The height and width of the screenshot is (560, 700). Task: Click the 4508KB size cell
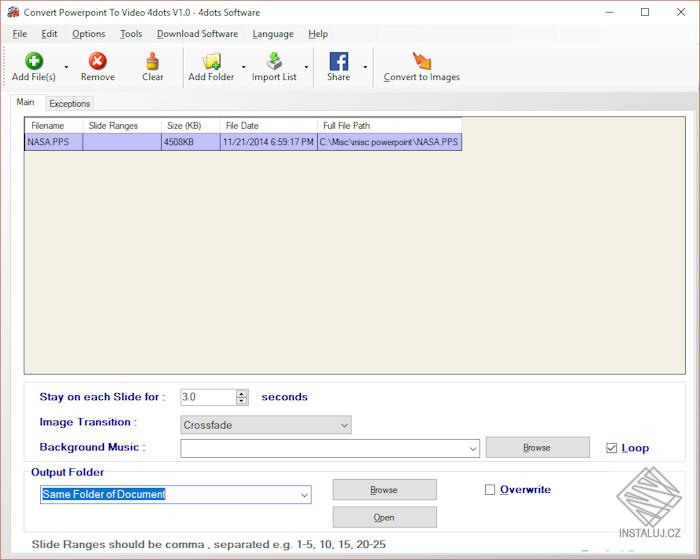point(191,142)
